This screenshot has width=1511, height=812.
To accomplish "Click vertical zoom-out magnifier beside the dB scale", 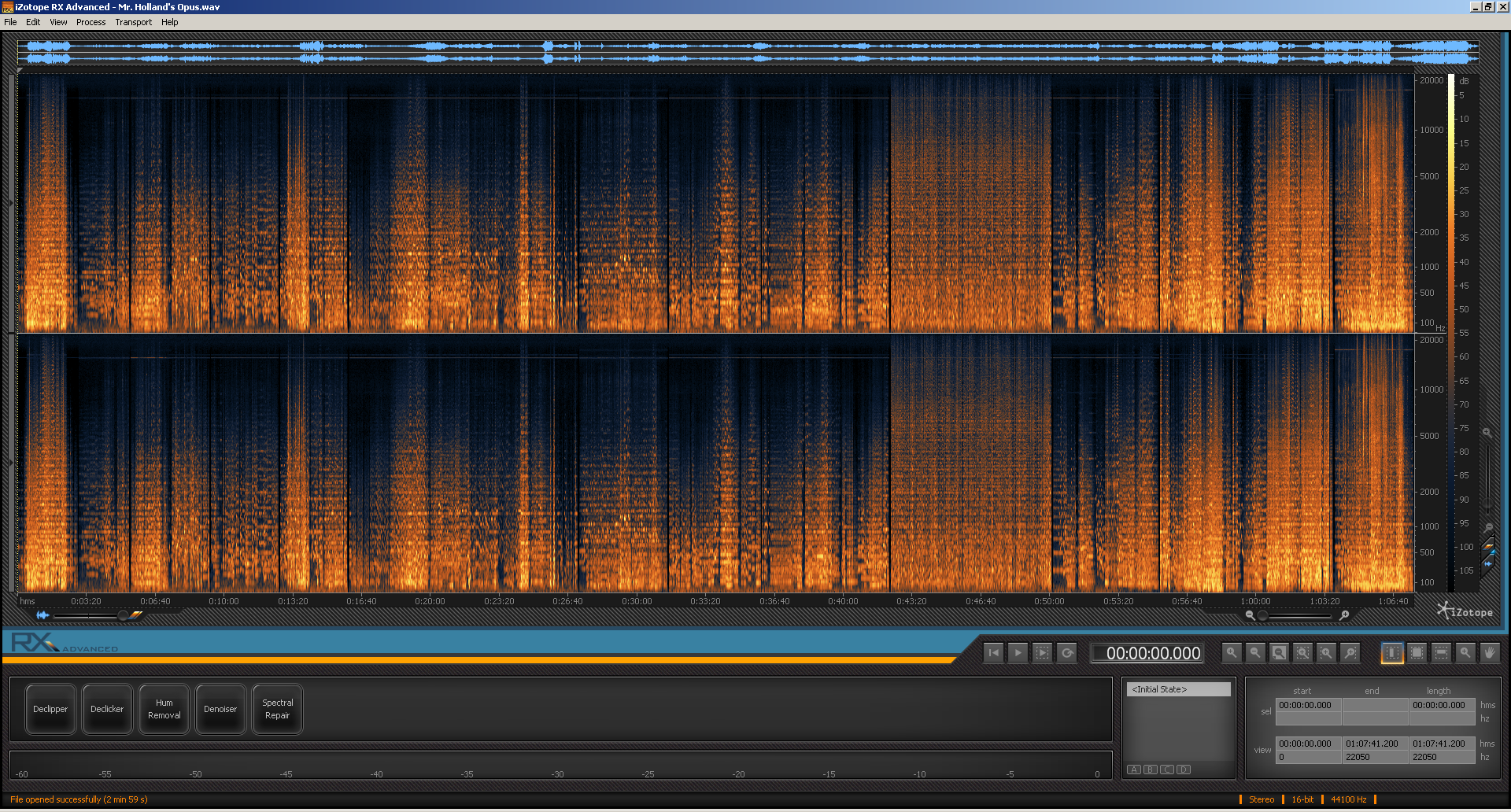I will point(1487,527).
